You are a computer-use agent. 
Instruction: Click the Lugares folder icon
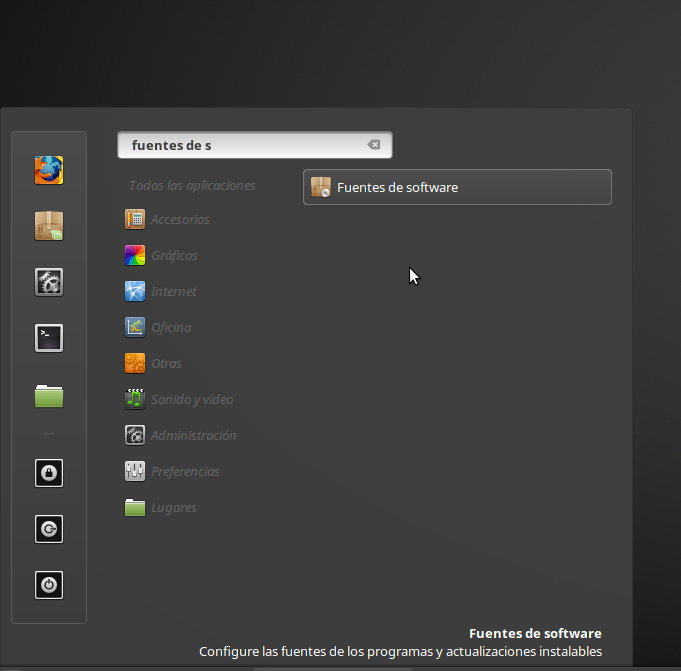pos(135,507)
